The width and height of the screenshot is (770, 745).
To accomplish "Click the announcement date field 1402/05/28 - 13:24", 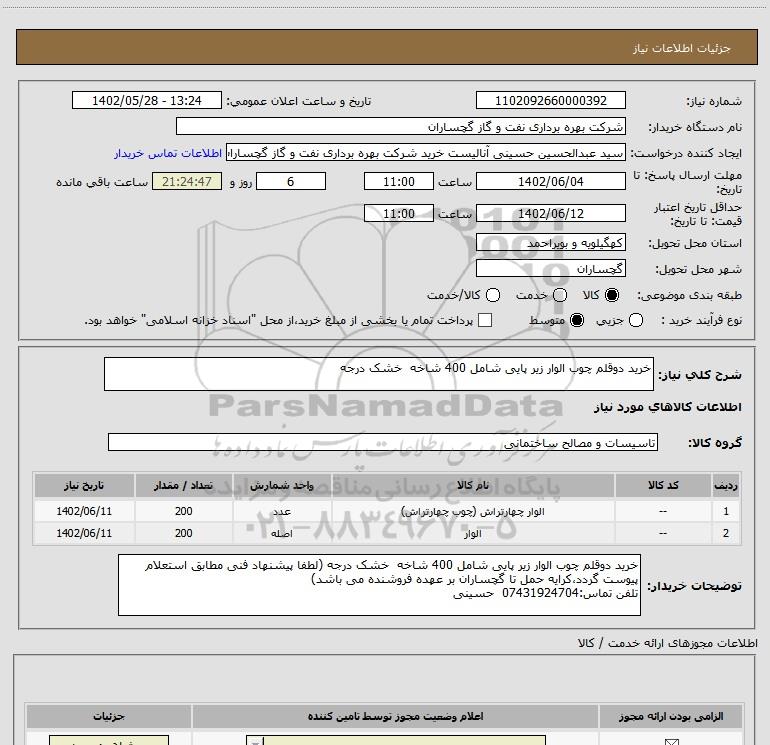I will pos(147,100).
